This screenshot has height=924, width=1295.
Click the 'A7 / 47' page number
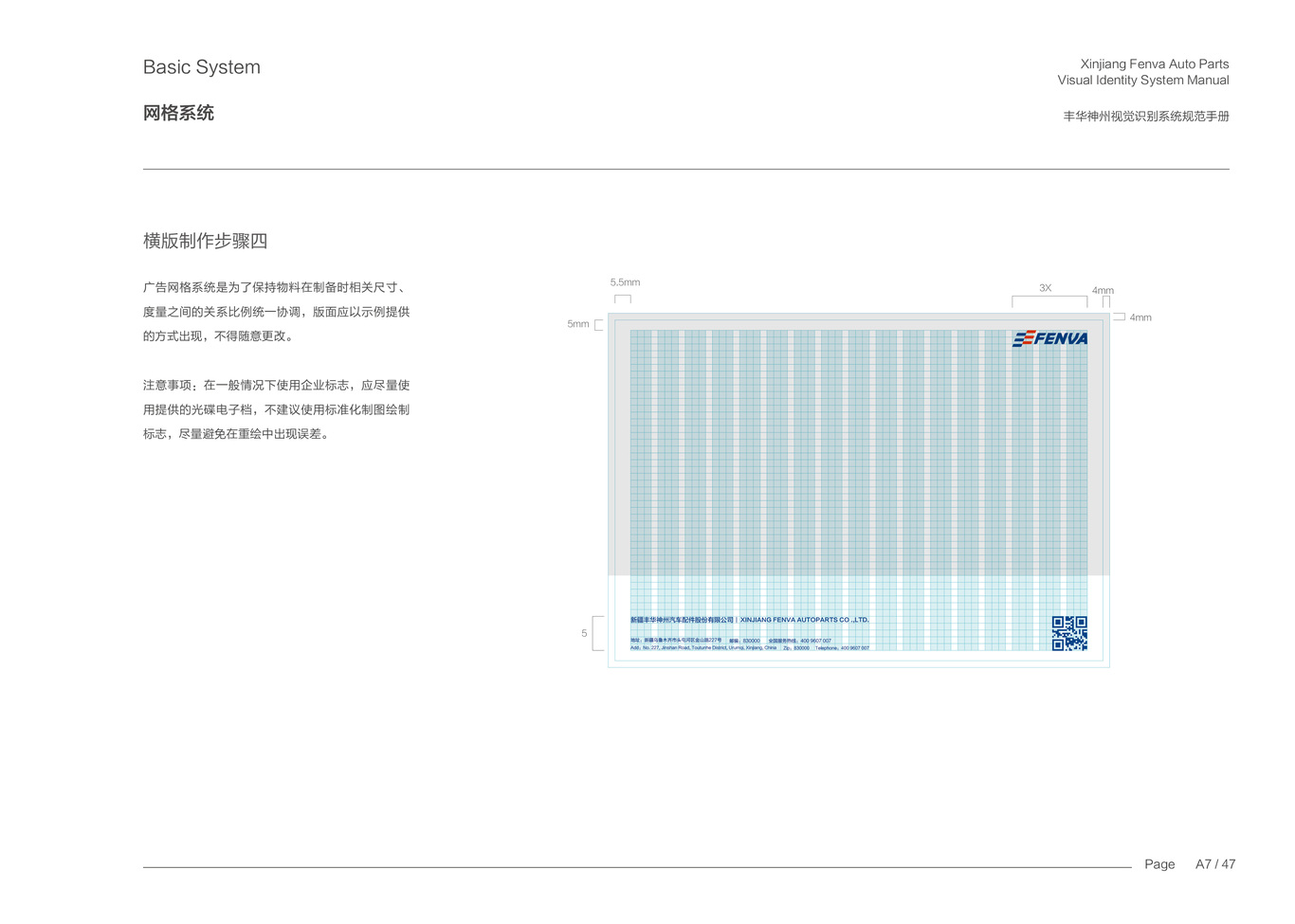[1215, 864]
